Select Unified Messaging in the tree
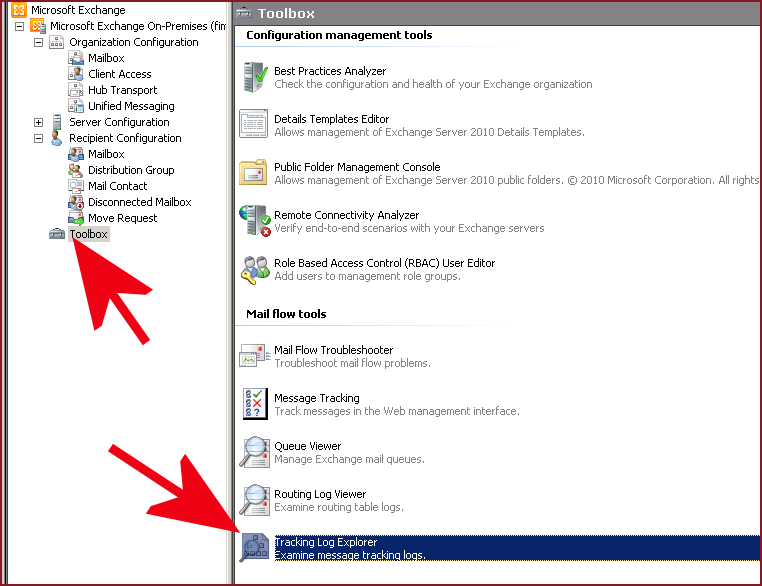 (x=131, y=106)
